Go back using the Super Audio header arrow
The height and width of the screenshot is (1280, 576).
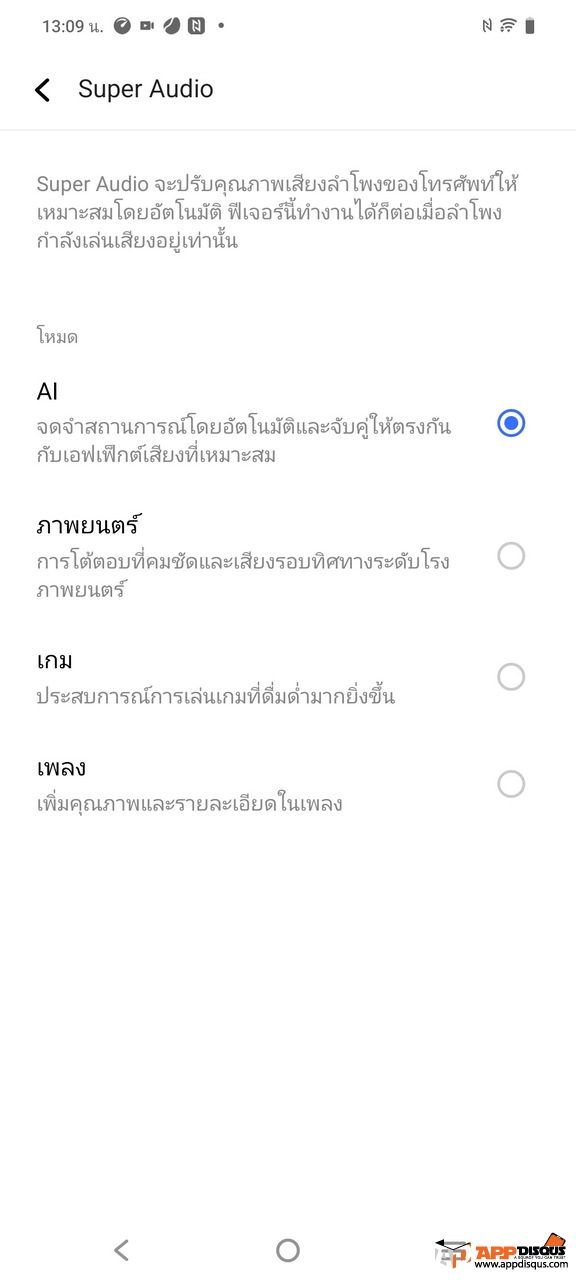42,90
